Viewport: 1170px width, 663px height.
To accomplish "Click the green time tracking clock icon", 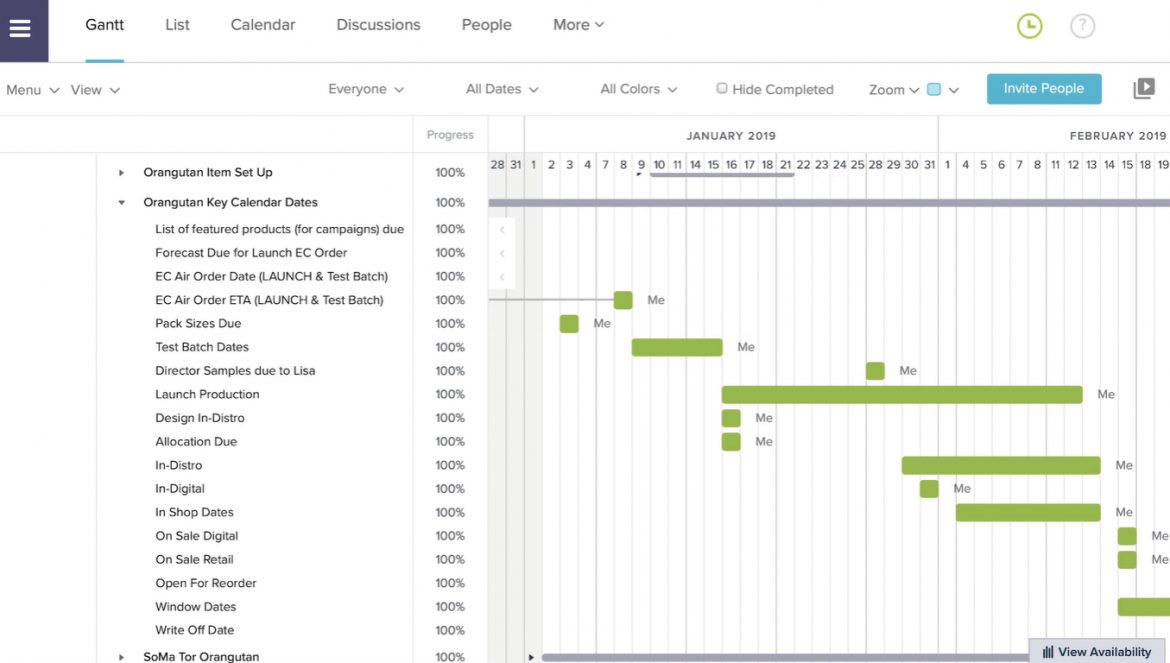I will pos(1029,26).
